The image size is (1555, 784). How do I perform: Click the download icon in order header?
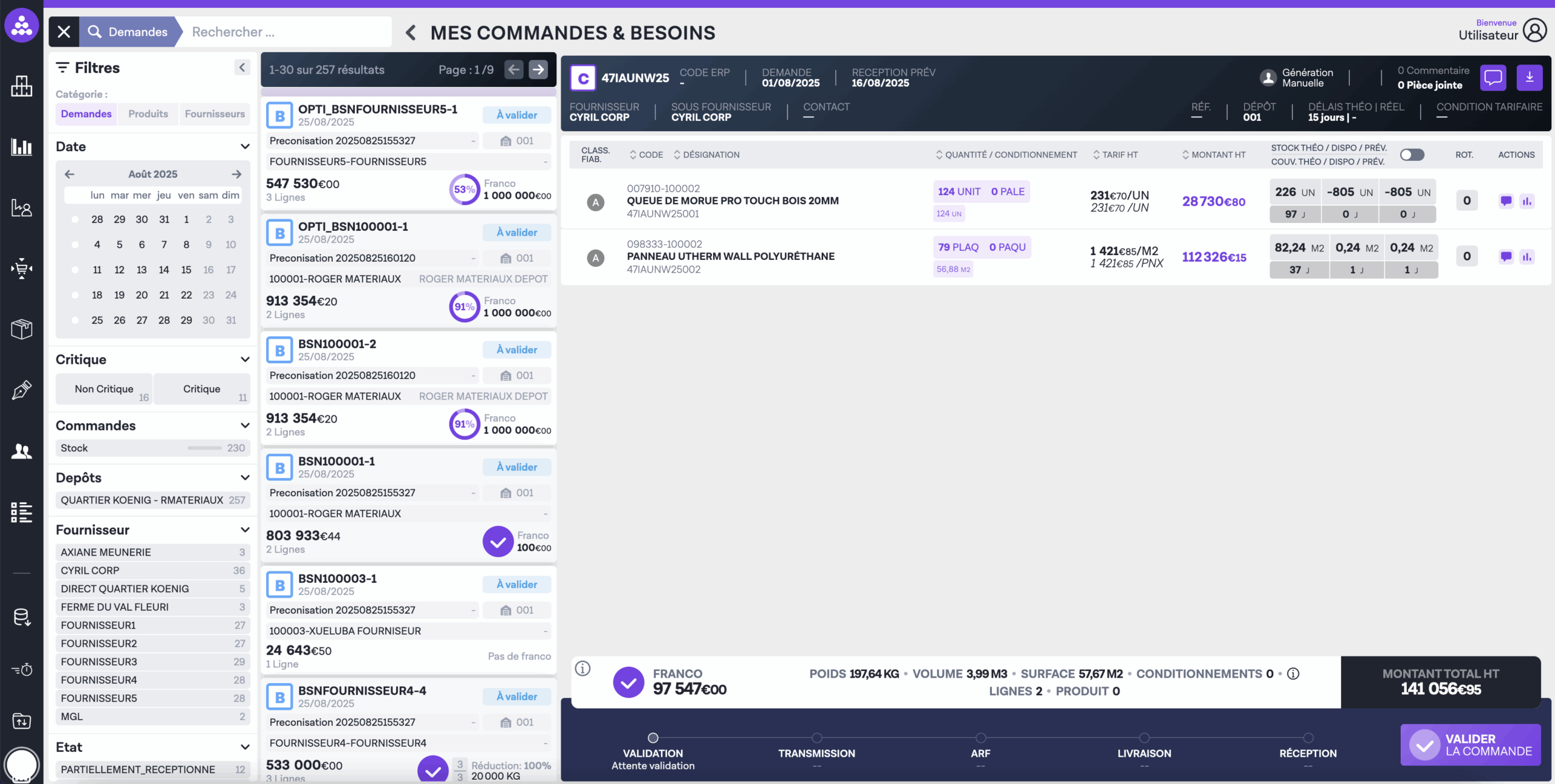tap(1529, 78)
